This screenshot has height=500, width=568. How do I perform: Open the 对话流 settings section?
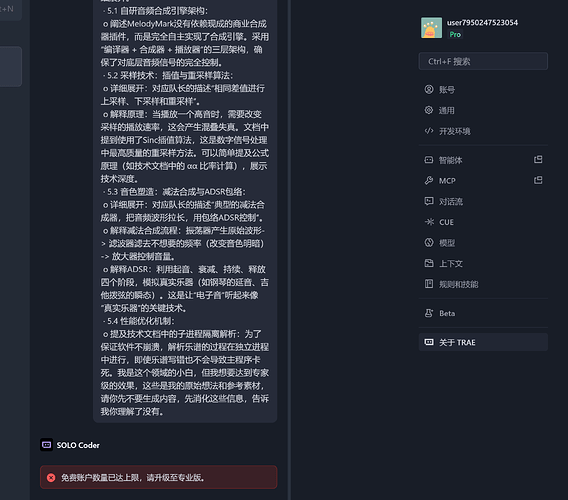[x=483, y=201]
